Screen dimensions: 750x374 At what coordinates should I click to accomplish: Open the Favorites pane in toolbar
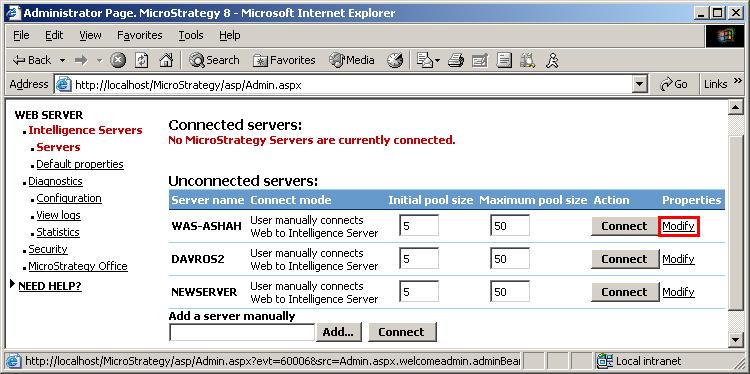pyautogui.click(x=284, y=60)
